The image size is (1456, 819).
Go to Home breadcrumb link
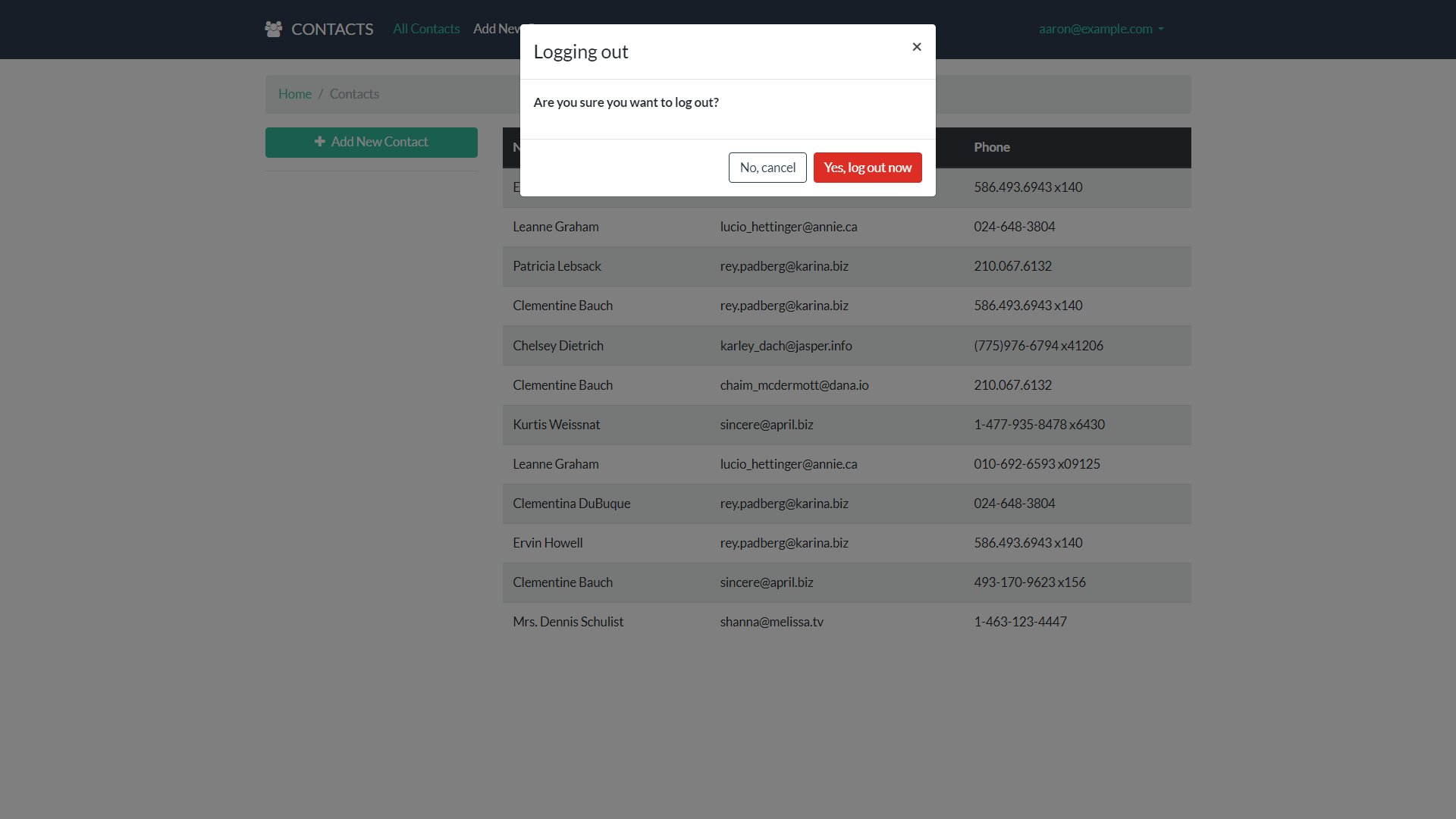[295, 94]
